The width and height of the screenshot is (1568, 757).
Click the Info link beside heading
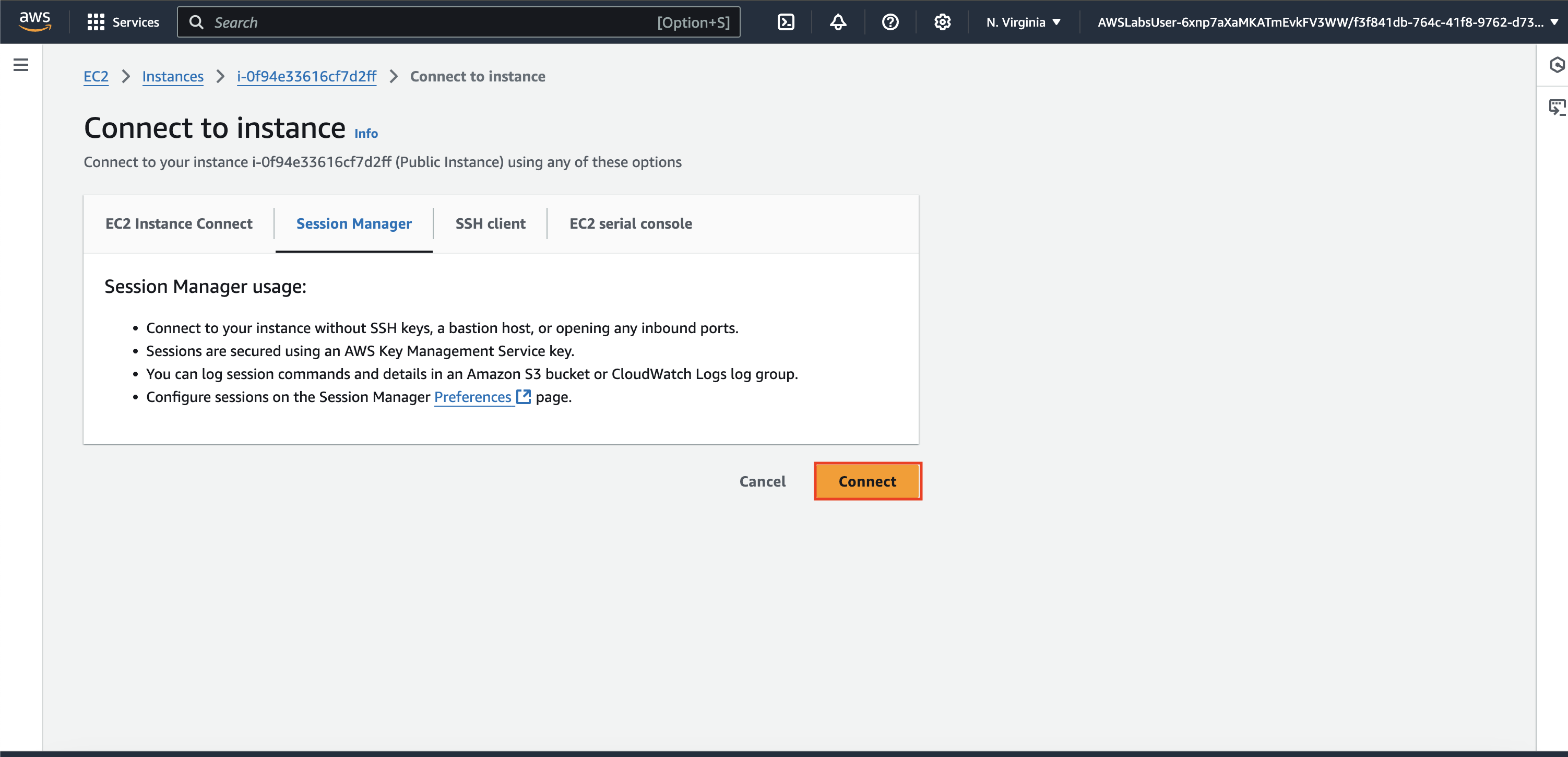[366, 133]
